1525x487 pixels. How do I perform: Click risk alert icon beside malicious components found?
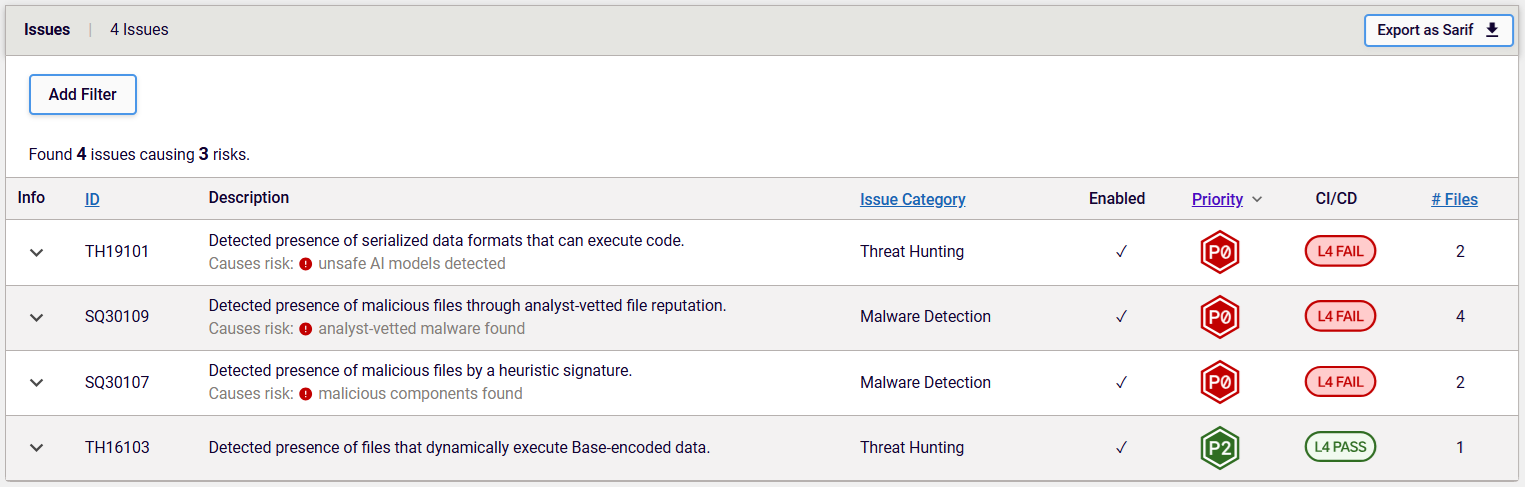point(306,394)
